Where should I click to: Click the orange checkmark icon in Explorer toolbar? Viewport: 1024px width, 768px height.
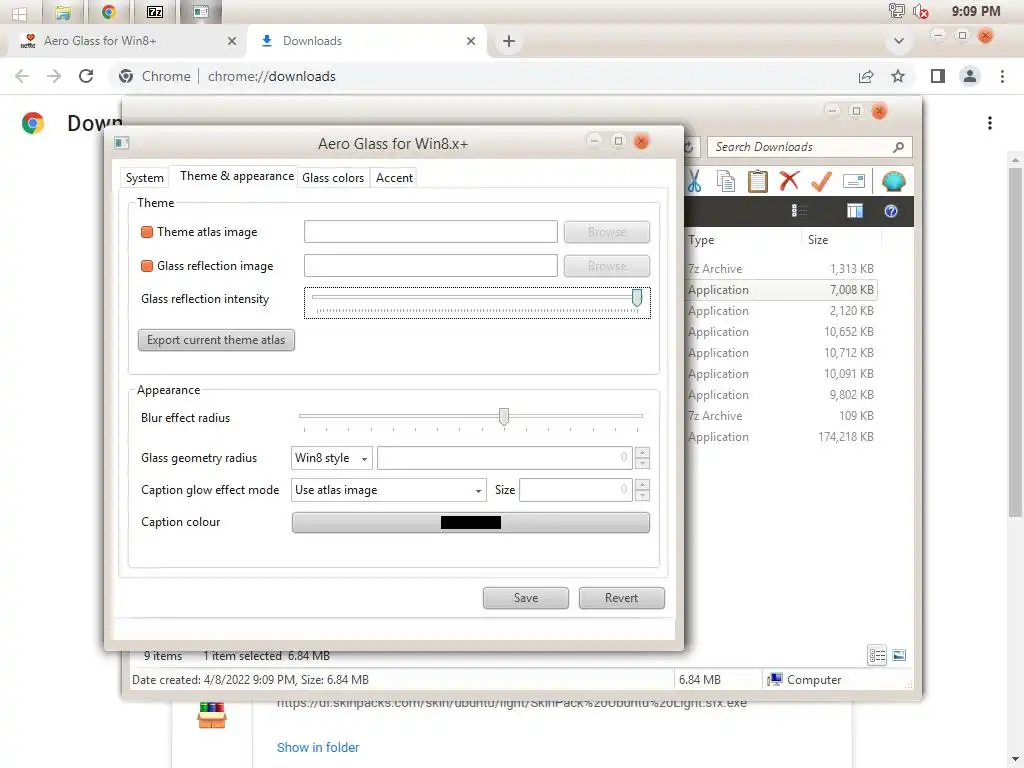click(x=821, y=182)
